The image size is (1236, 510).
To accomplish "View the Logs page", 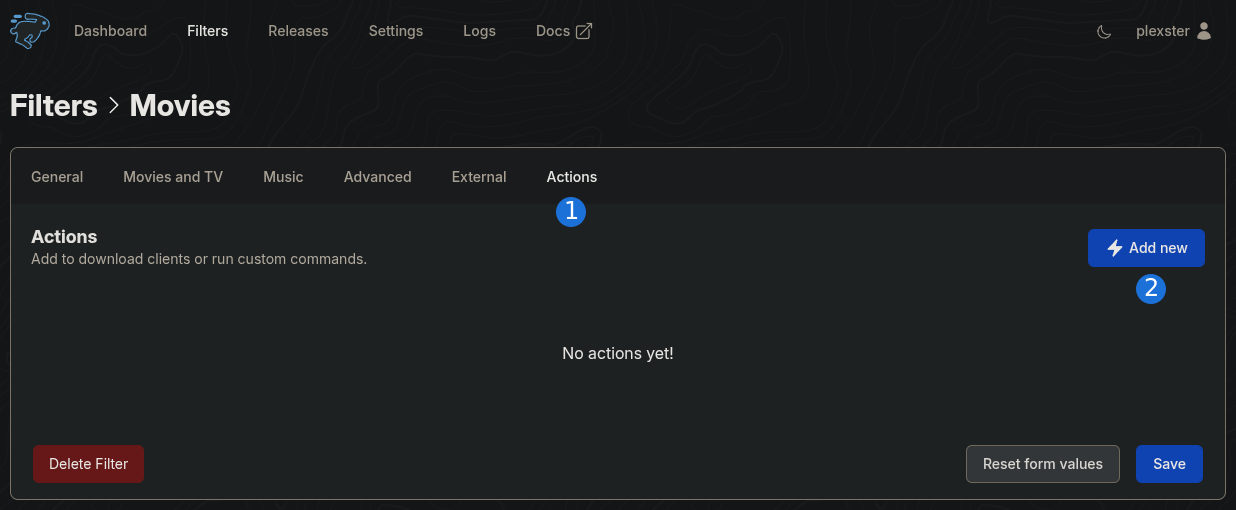I will (x=479, y=31).
